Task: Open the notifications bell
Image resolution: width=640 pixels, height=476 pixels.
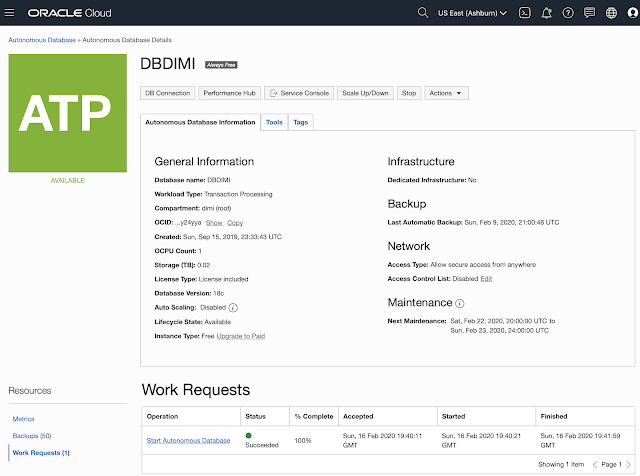Action: (x=546, y=13)
